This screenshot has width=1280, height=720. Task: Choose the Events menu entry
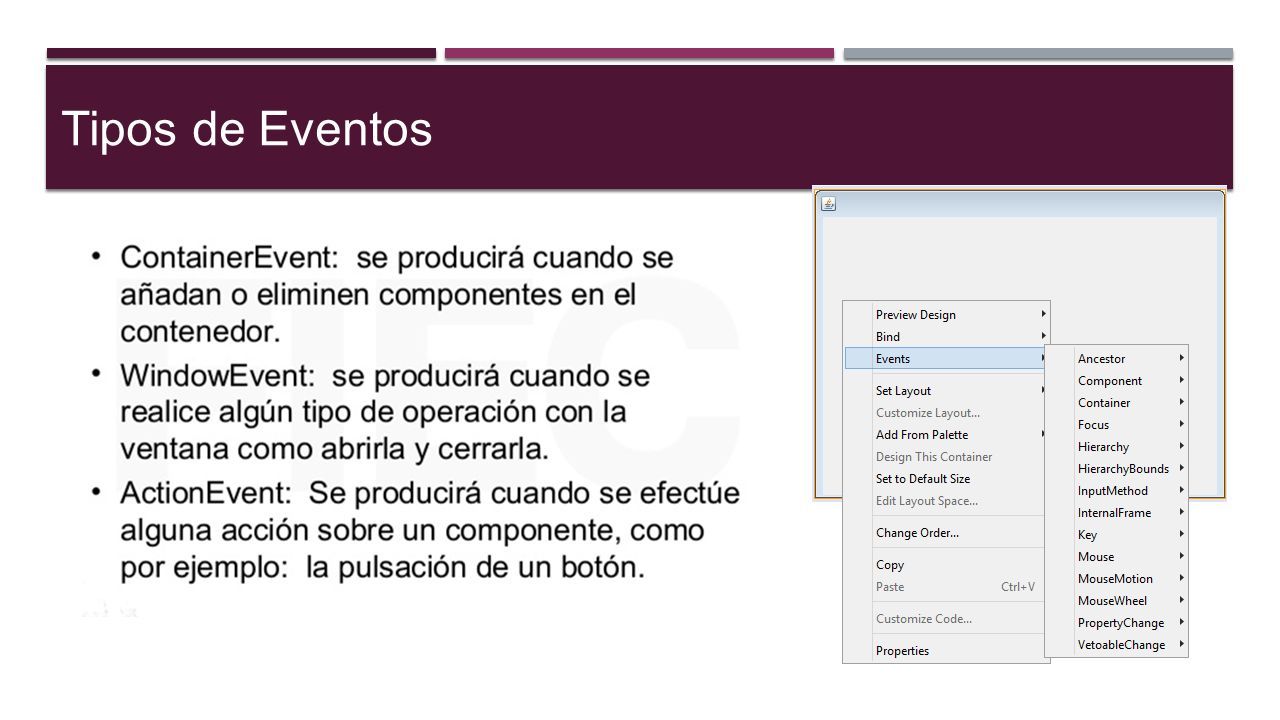pos(946,358)
